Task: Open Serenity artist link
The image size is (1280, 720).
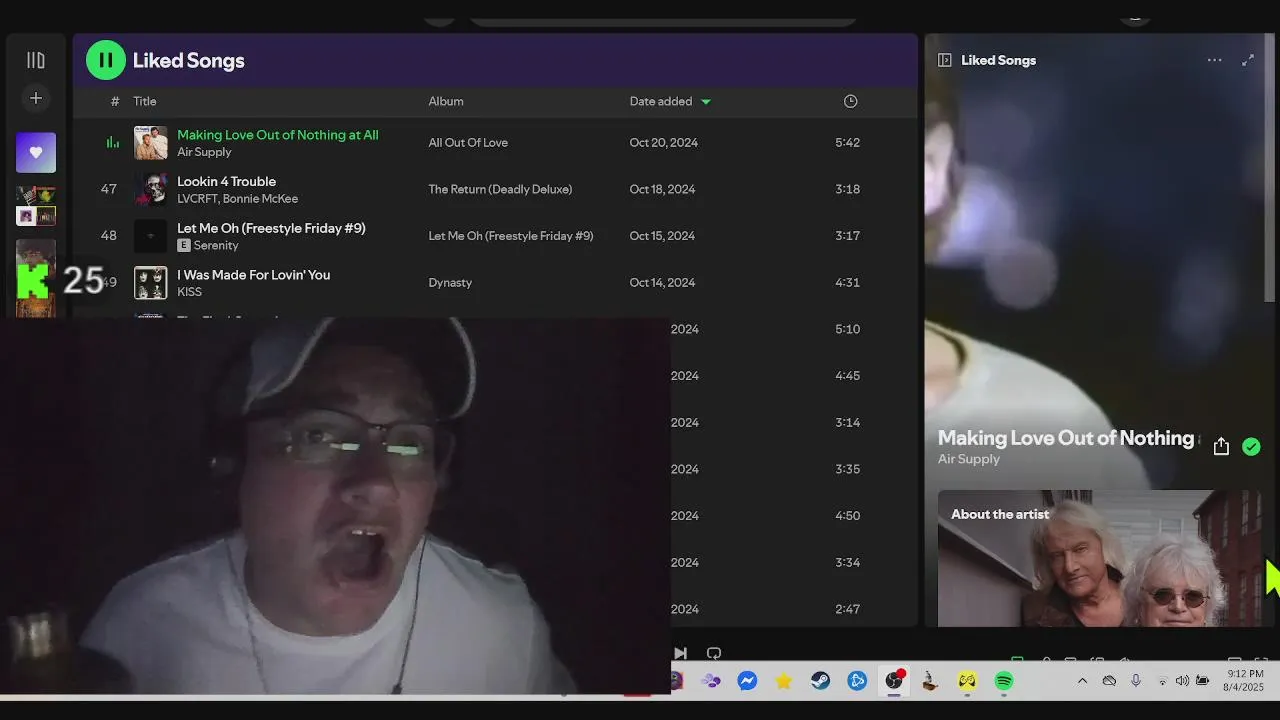Action: click(x=216, y=245)
